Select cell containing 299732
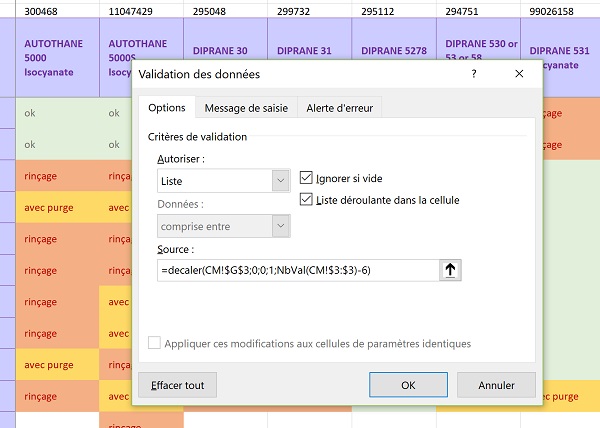 [310, 11]
